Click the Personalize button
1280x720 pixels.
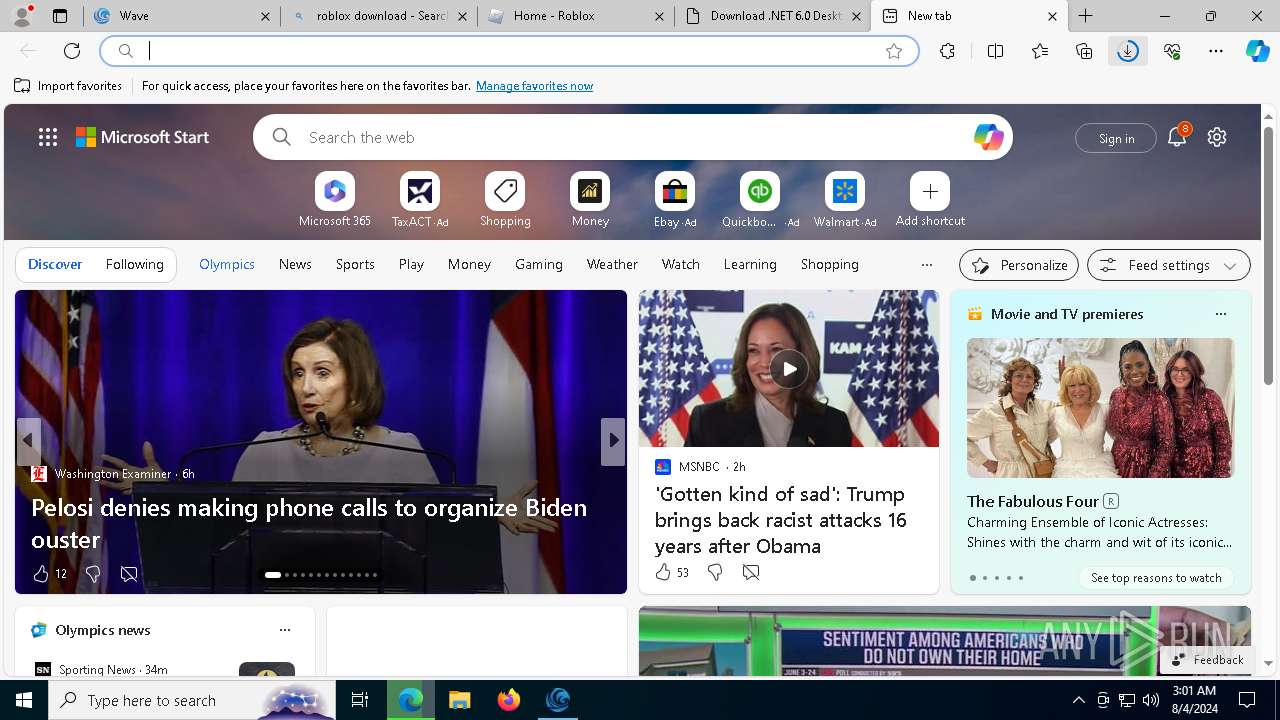point(1019,265)
